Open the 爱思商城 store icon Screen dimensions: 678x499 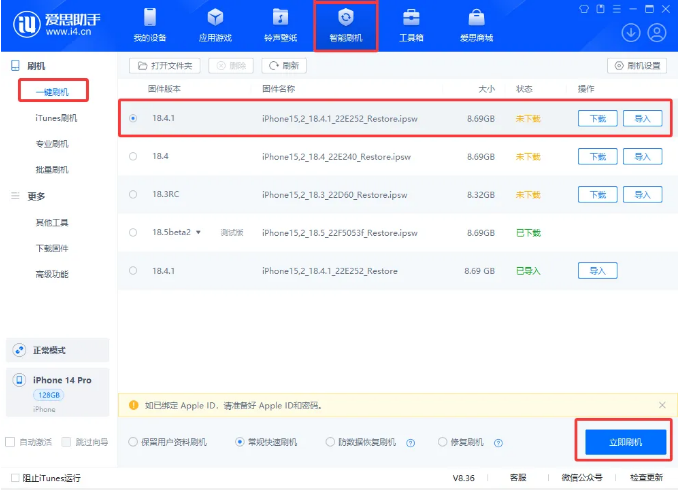pyautogui.click(x=476, y=19)
